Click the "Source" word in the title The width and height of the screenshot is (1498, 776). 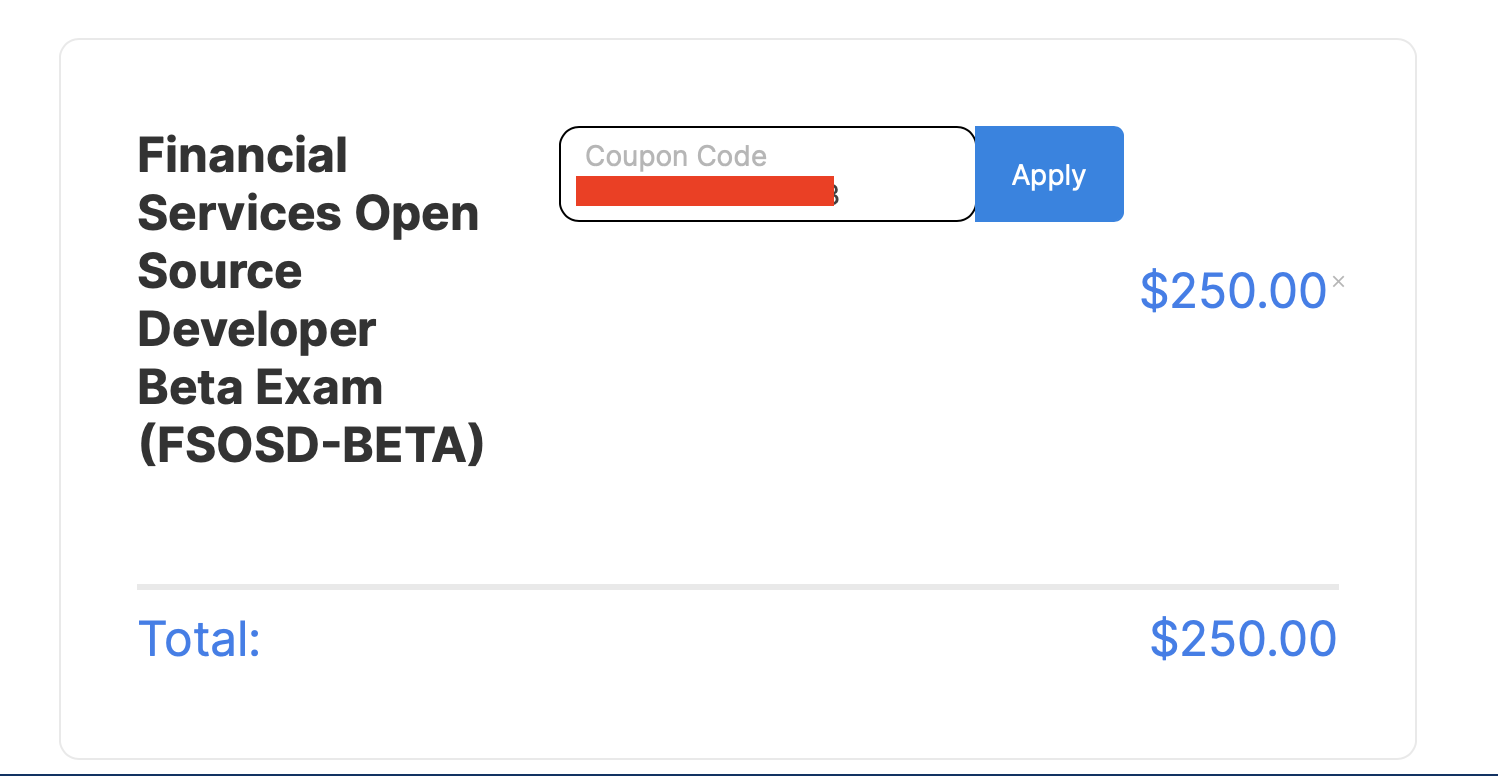219,272
